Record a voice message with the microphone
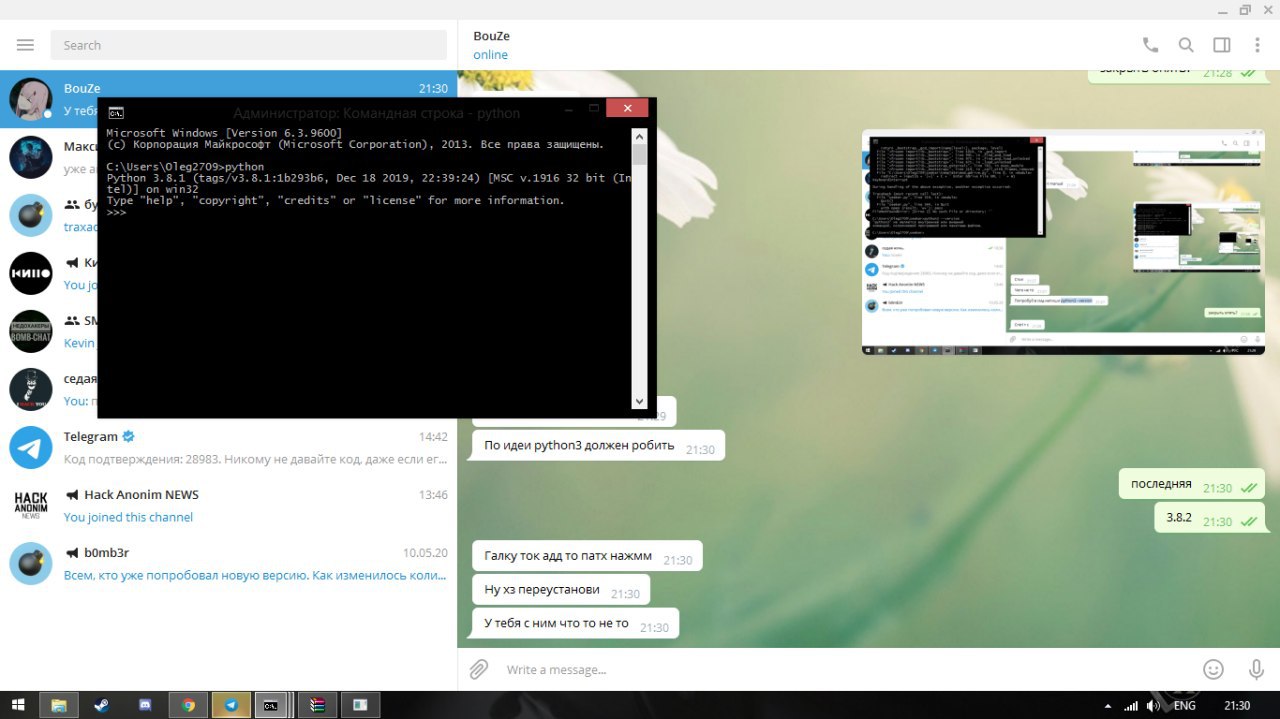This screenshot has width=1280, height=719. tap(1256, 669)
